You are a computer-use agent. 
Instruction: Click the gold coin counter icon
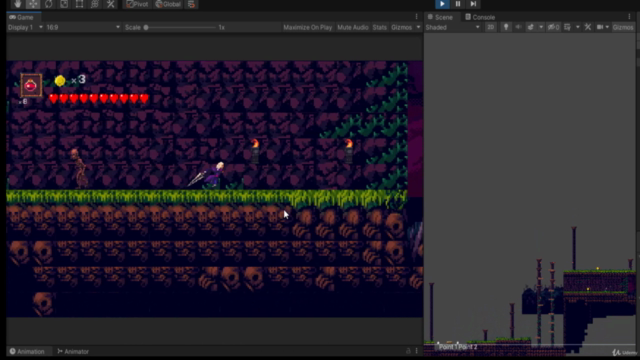pos(60,80)
